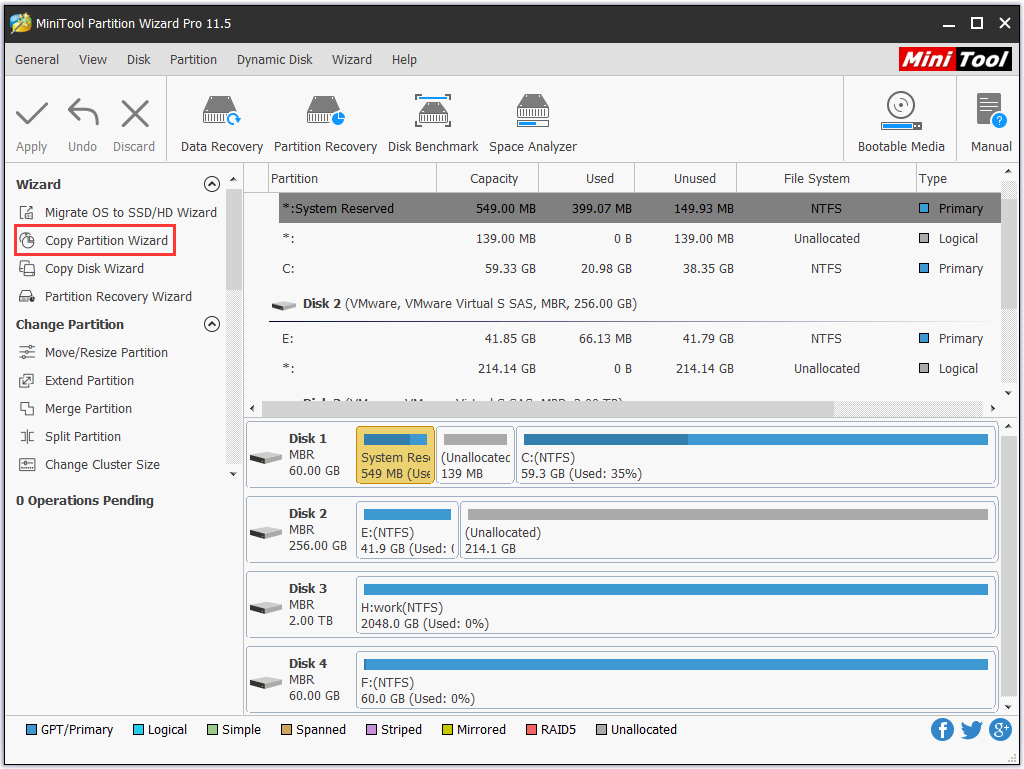Screen dimensions: 1024x769
Task: Open the Help menu
Action: pyautogui.click(x=404, y=59)
